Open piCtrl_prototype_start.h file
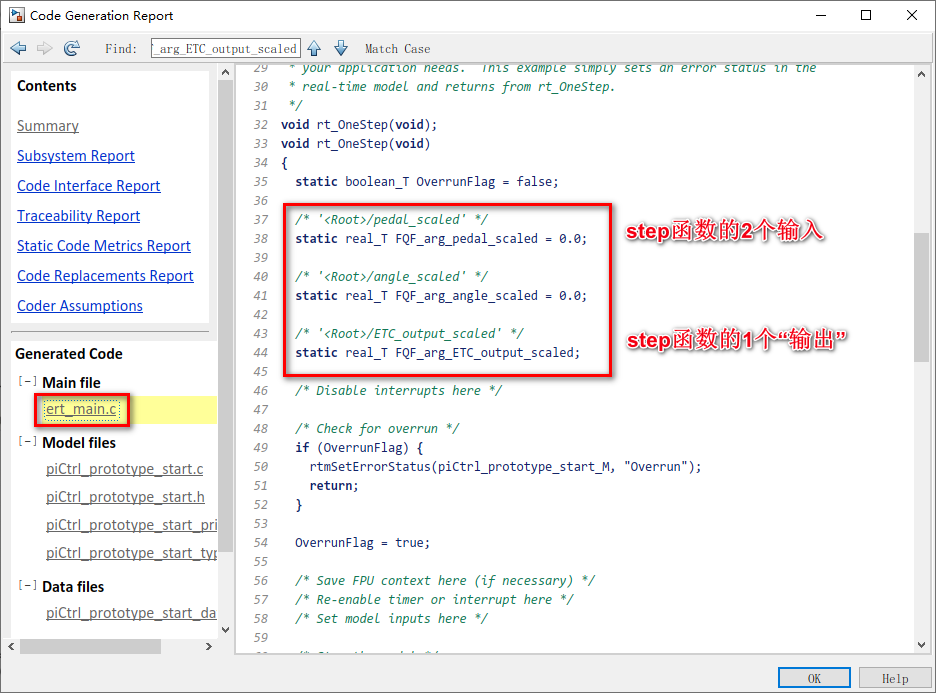Screen dimensions: 936x693 coord(125,497)
